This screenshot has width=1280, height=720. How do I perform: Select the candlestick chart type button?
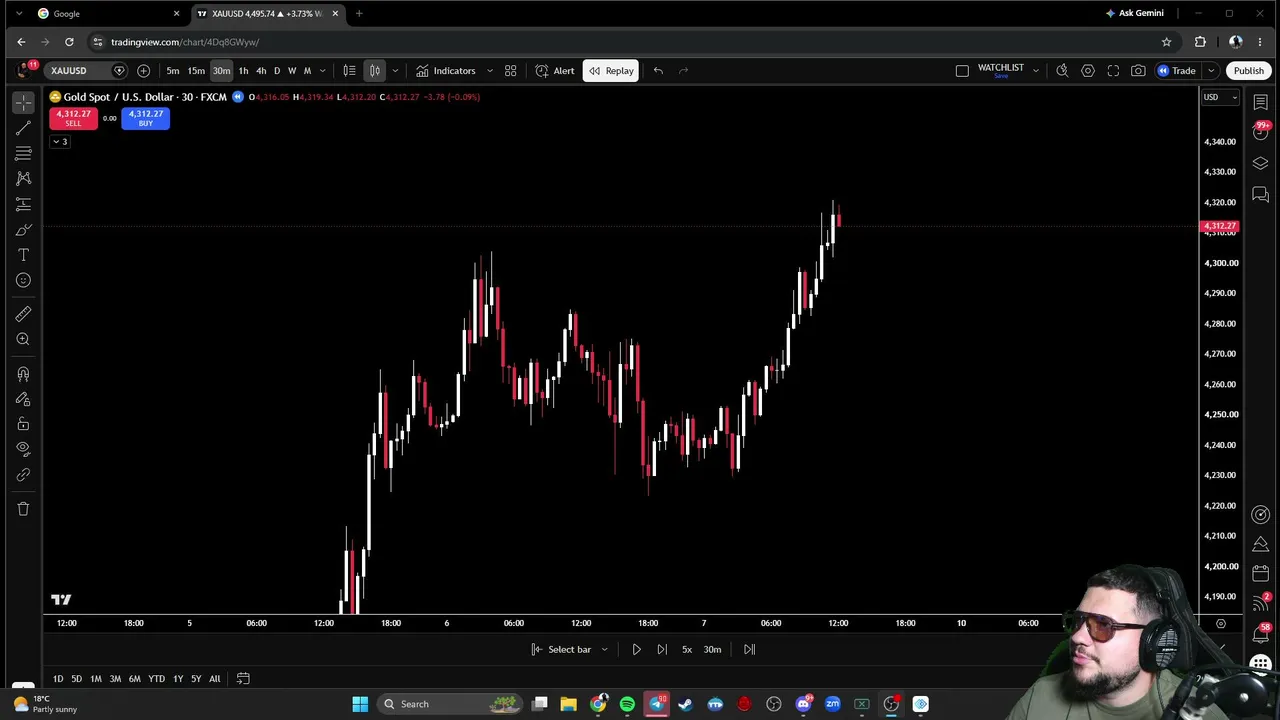(x=375, y=71)
